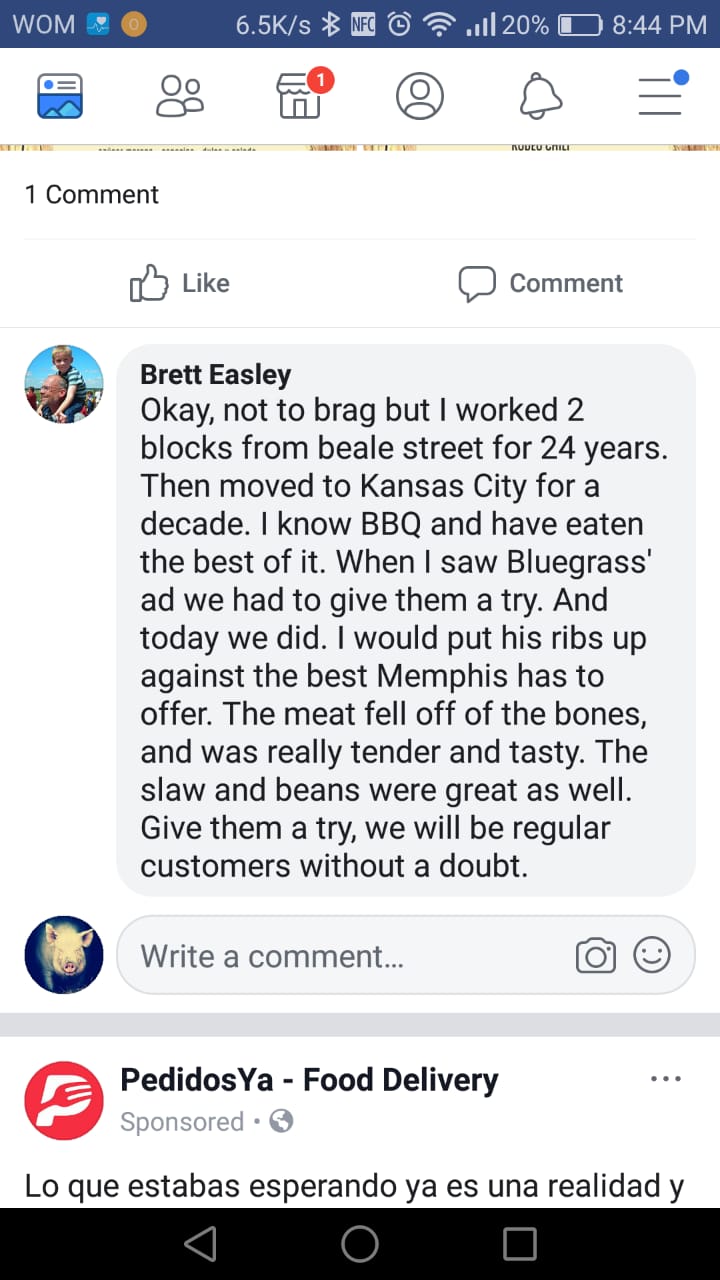This screenshot has height=1280, width=720.
Task: Open the PedidosYa page logo
Action: click(x=64, y=1100)
